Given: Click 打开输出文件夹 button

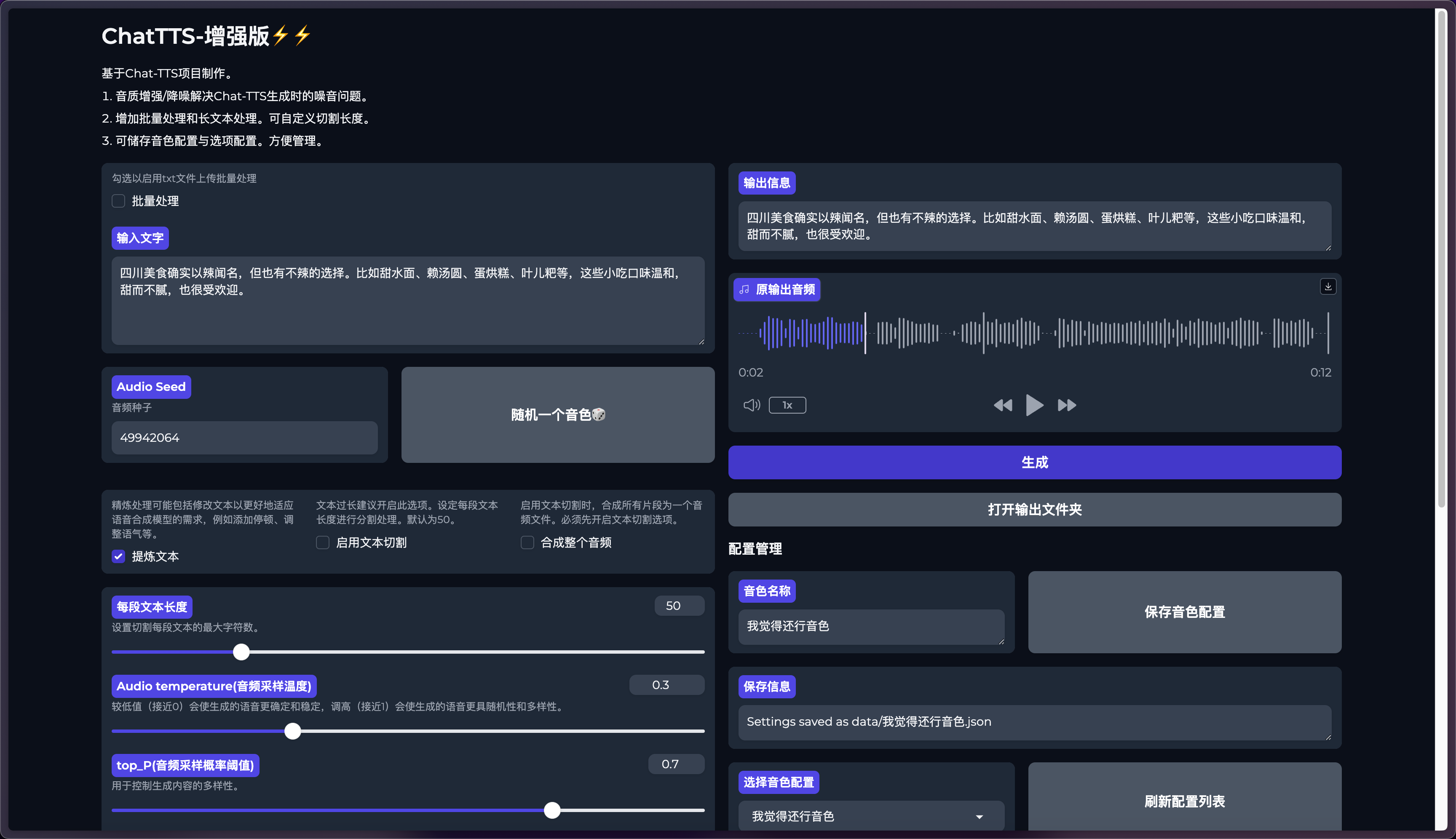Looking at the screenshot, I should pos(1034,509).
